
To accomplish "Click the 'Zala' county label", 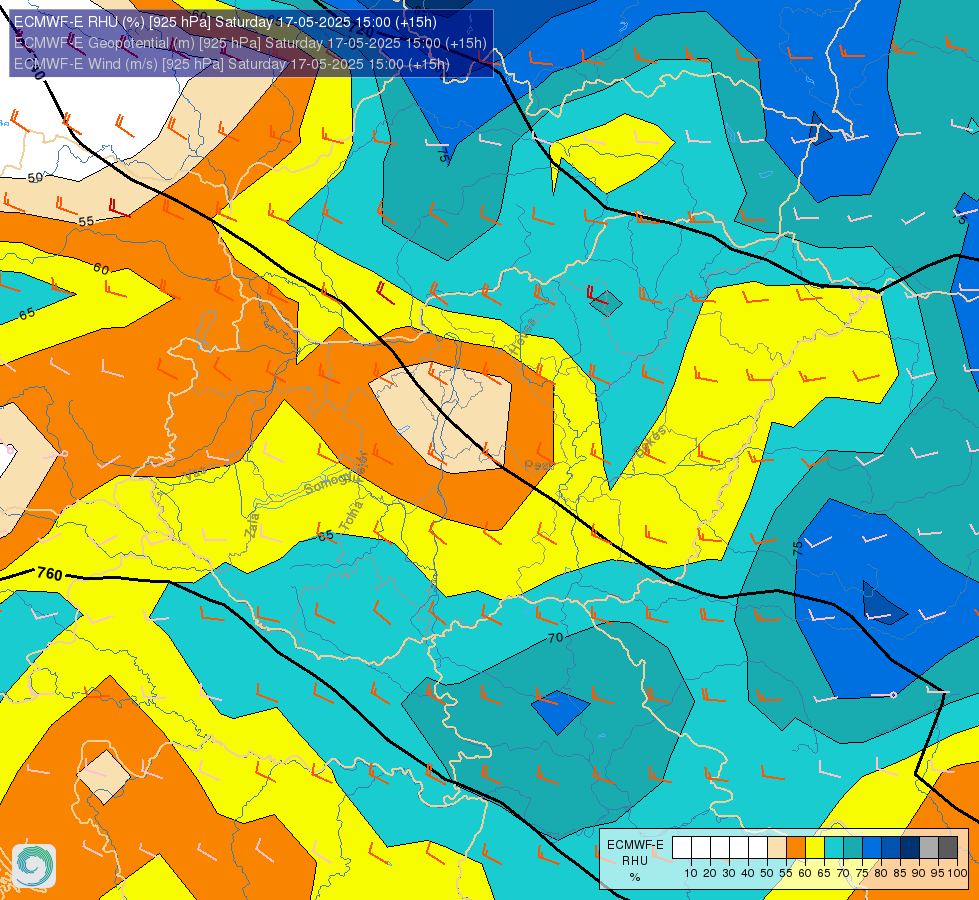I will click(x=252, y=526).
